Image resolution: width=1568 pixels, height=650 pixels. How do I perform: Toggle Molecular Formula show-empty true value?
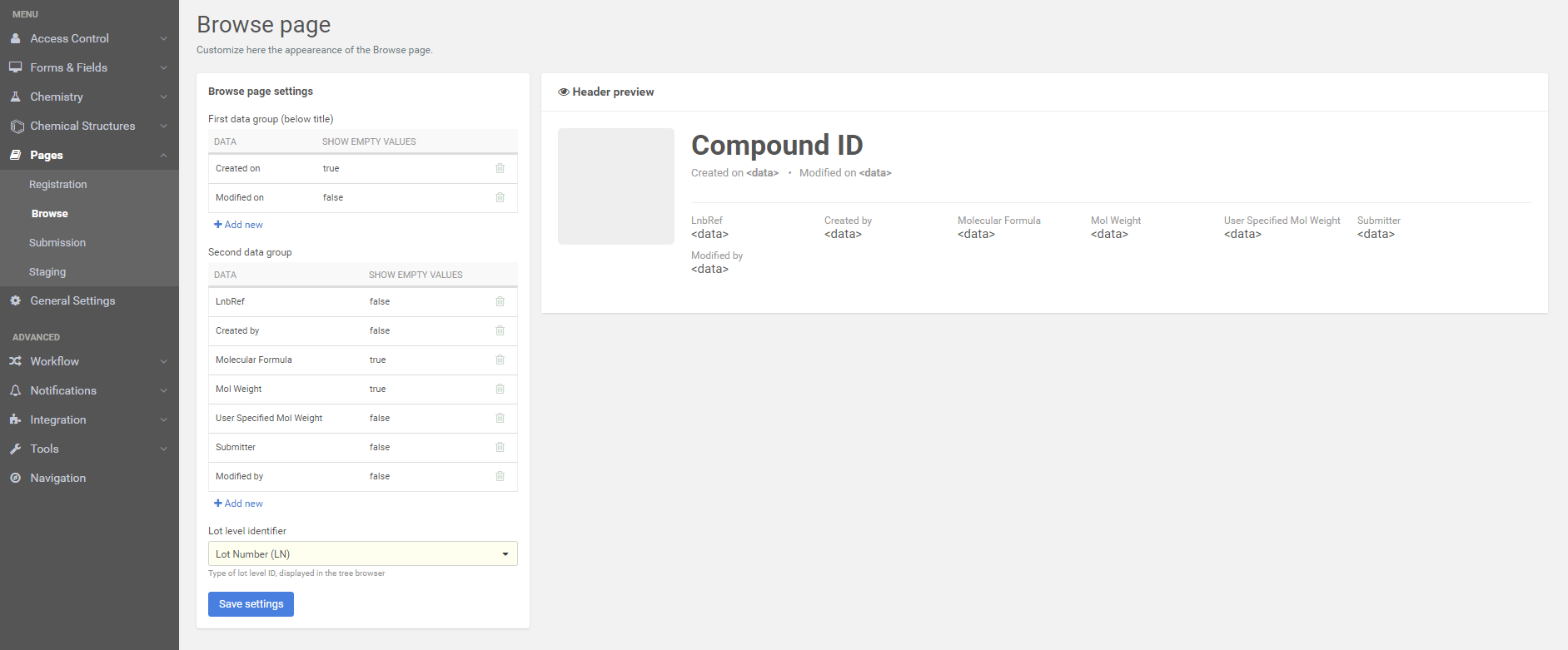point(377,360)
